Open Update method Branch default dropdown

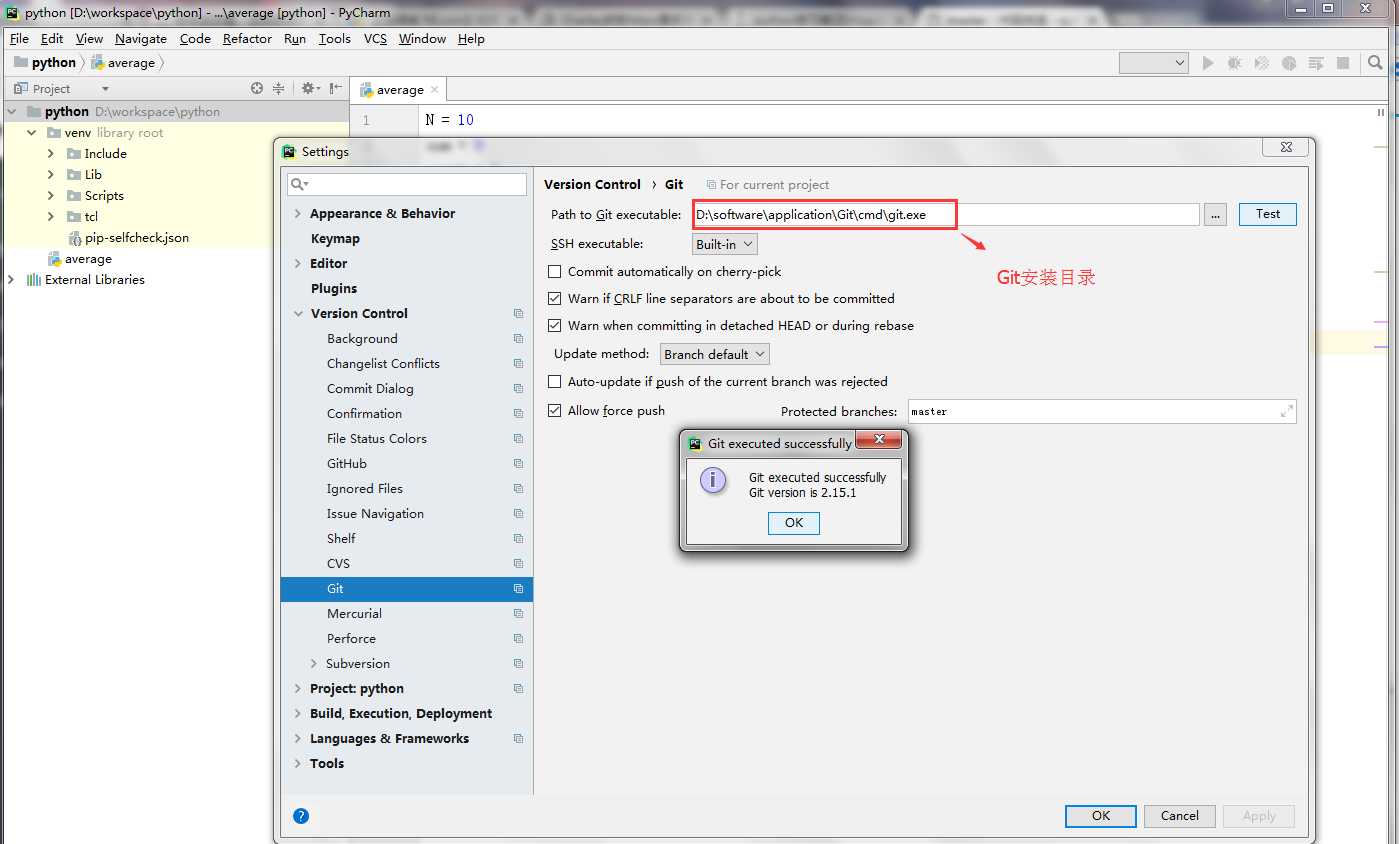click(x=714, y=354)
